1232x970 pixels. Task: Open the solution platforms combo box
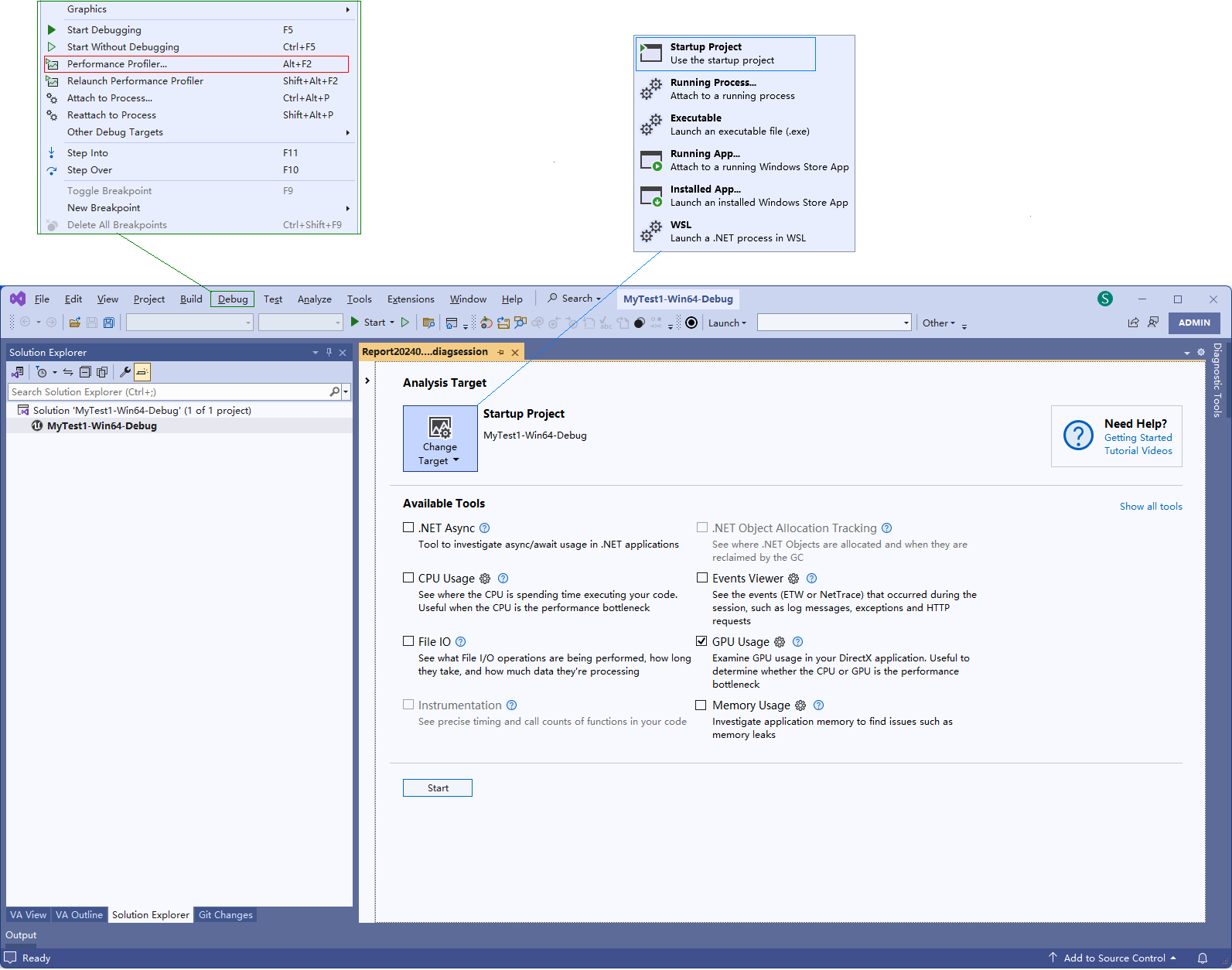pyautogui.click(x=301, y=323)
